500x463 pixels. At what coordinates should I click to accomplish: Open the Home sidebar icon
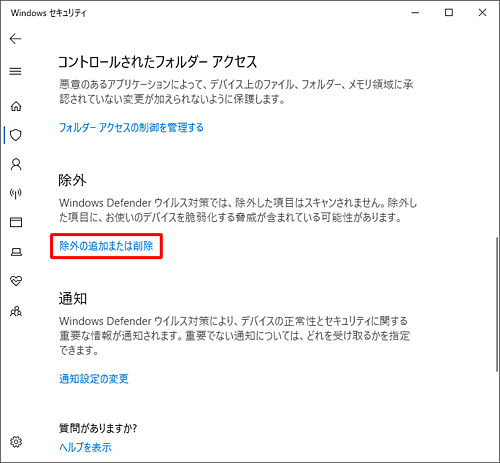(x=16, y=106)
